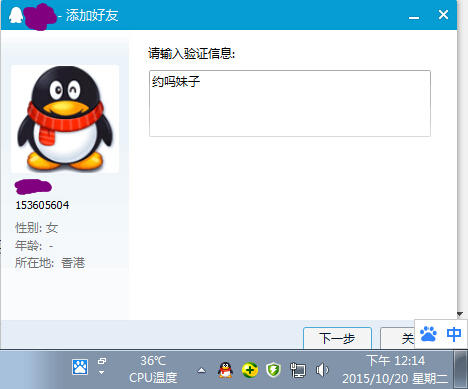
Task: Open the green shield security tray icon
Action: (273, 370)
